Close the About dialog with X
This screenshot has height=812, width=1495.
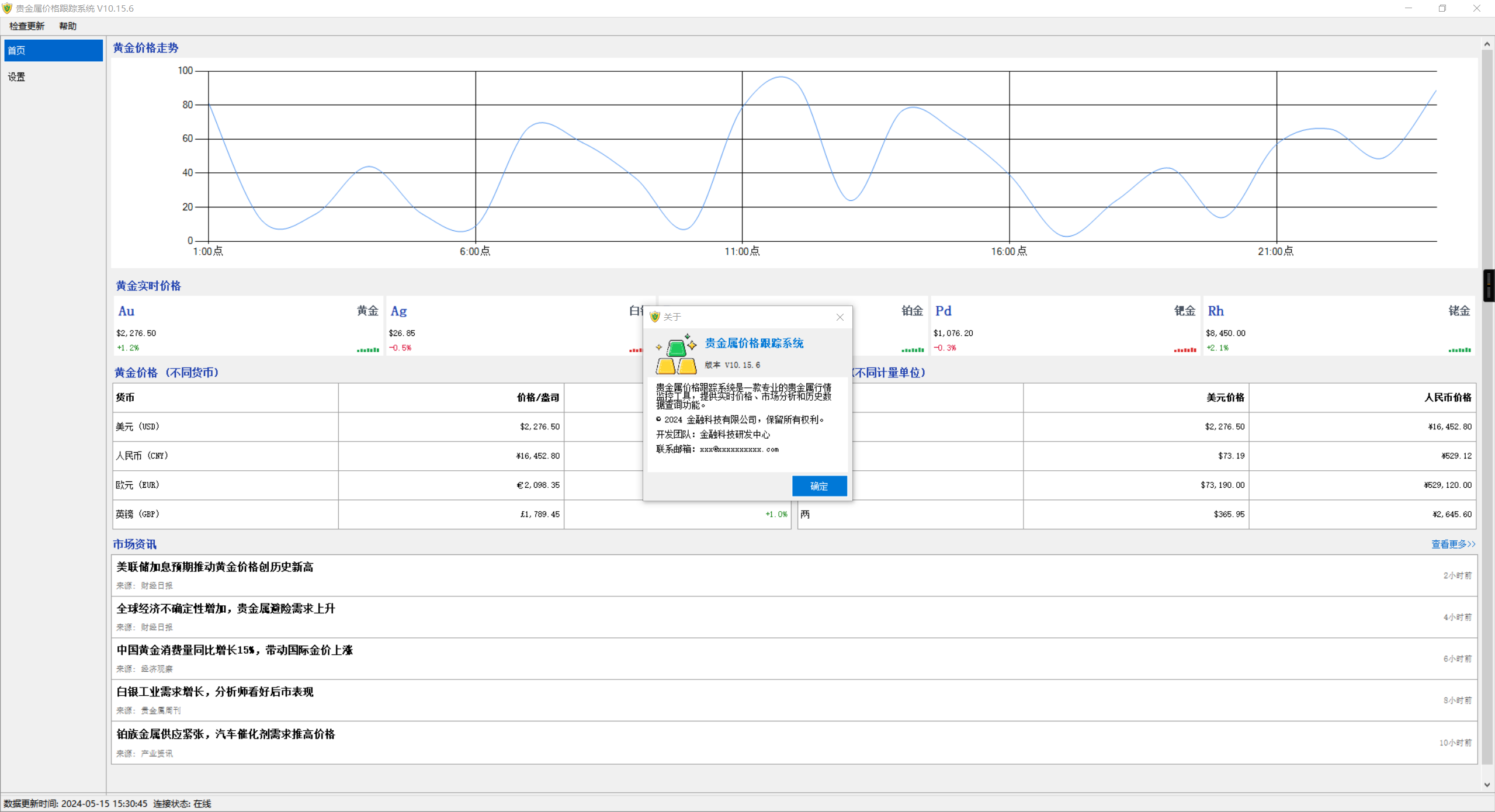tap(840, 317)
